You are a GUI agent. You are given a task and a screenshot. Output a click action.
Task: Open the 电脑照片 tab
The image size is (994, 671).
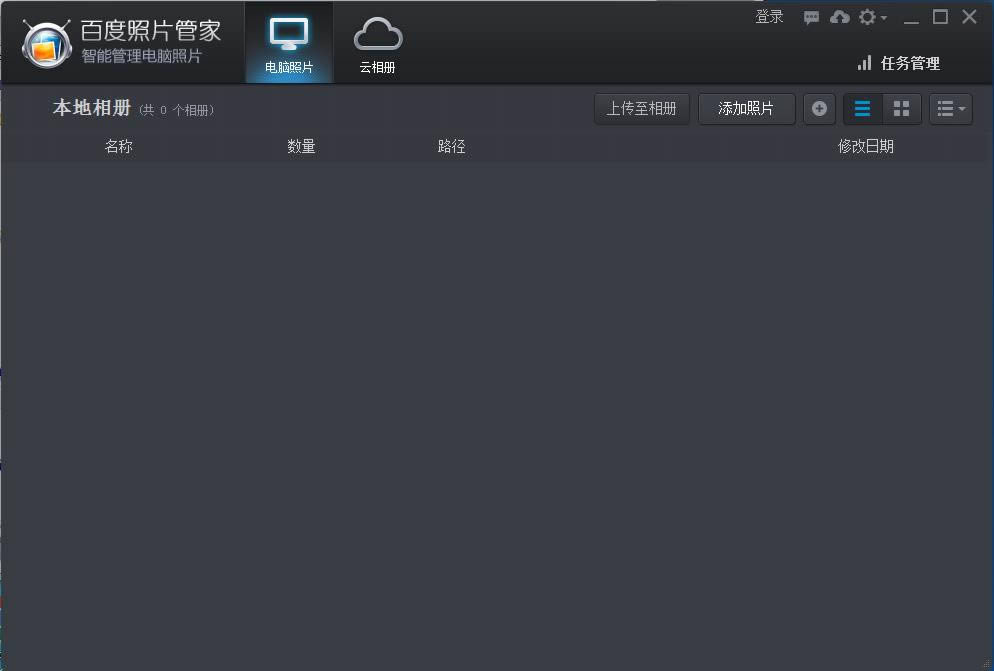289,43
